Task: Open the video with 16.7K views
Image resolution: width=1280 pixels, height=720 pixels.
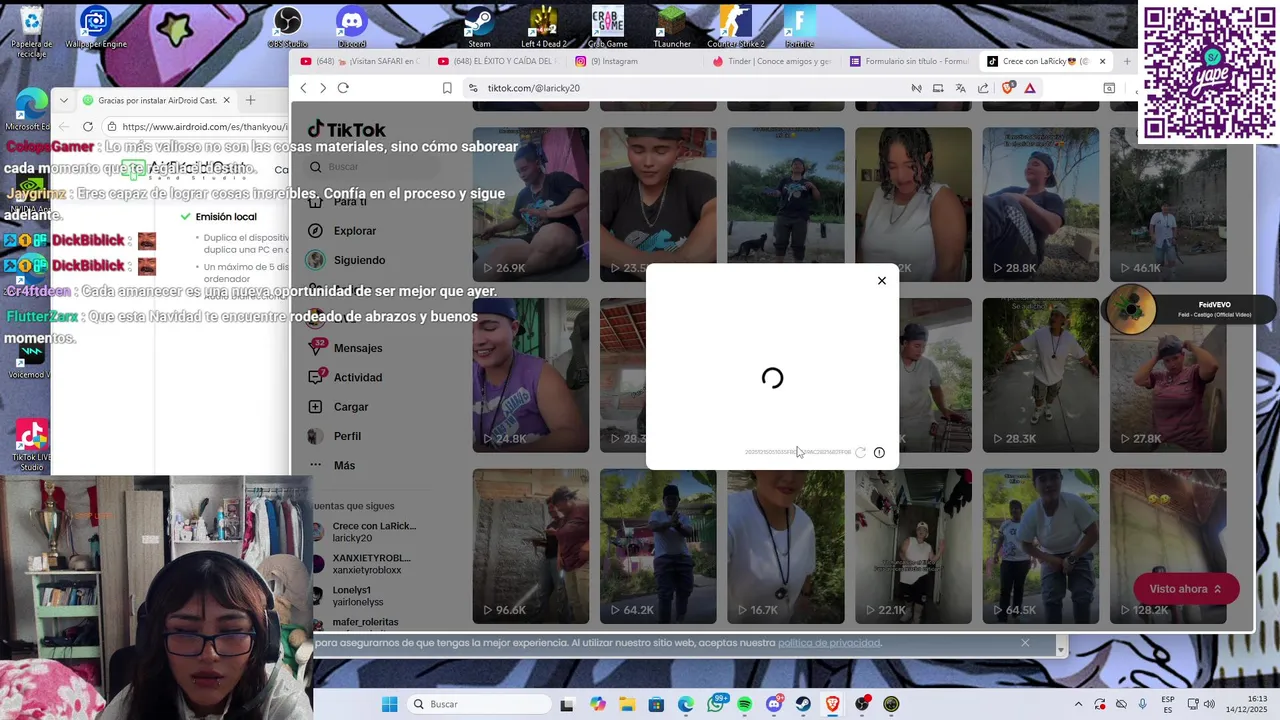Action: (786, 546)
